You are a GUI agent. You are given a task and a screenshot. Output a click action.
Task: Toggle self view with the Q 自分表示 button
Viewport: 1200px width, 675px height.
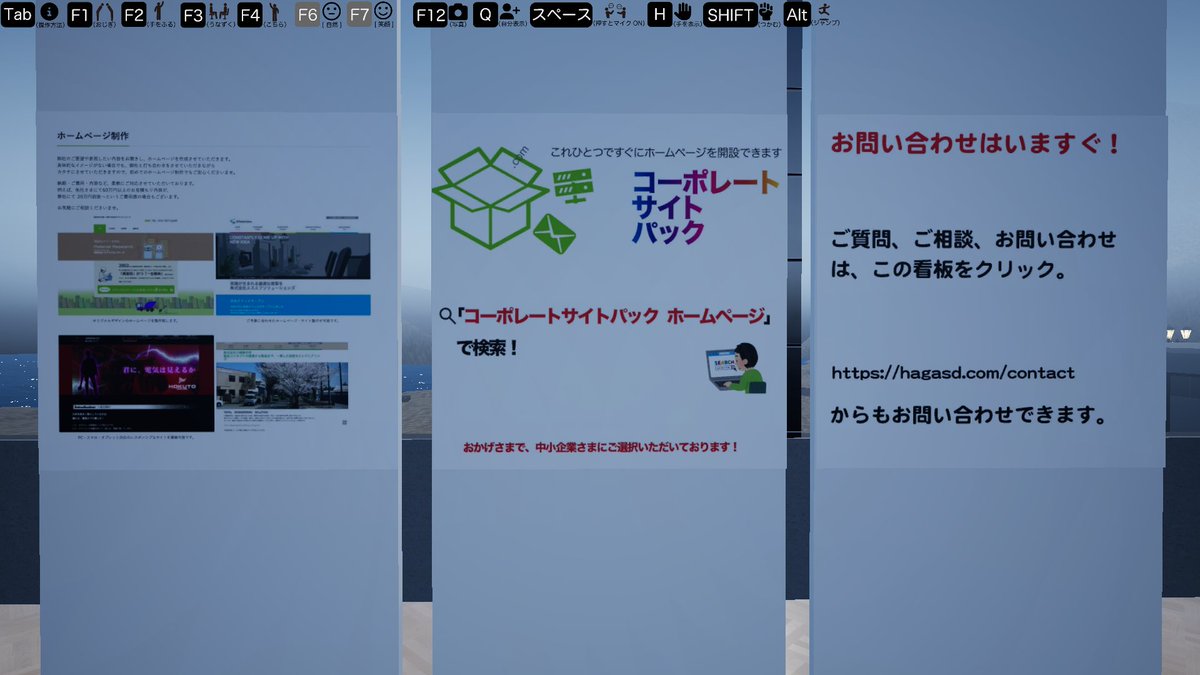[x=486, y=15]
